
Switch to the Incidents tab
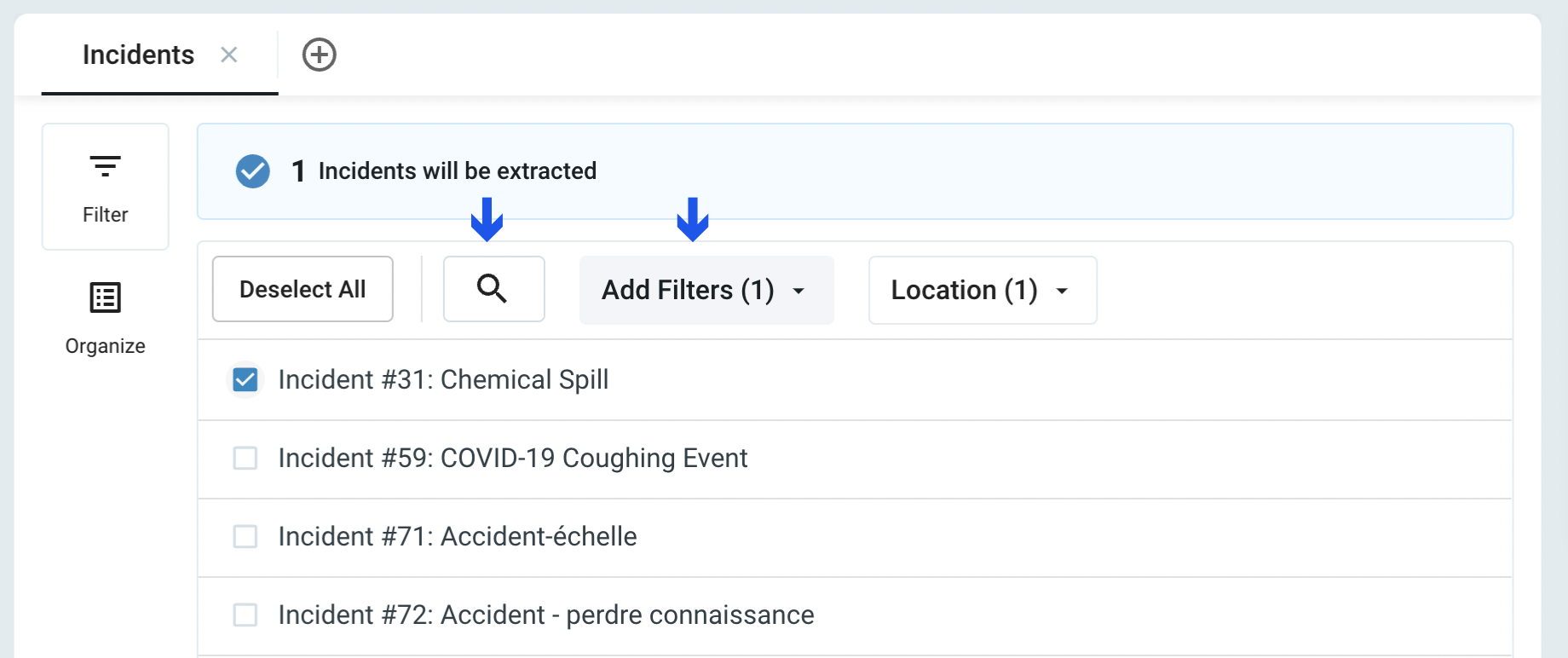tap(138, 55)
